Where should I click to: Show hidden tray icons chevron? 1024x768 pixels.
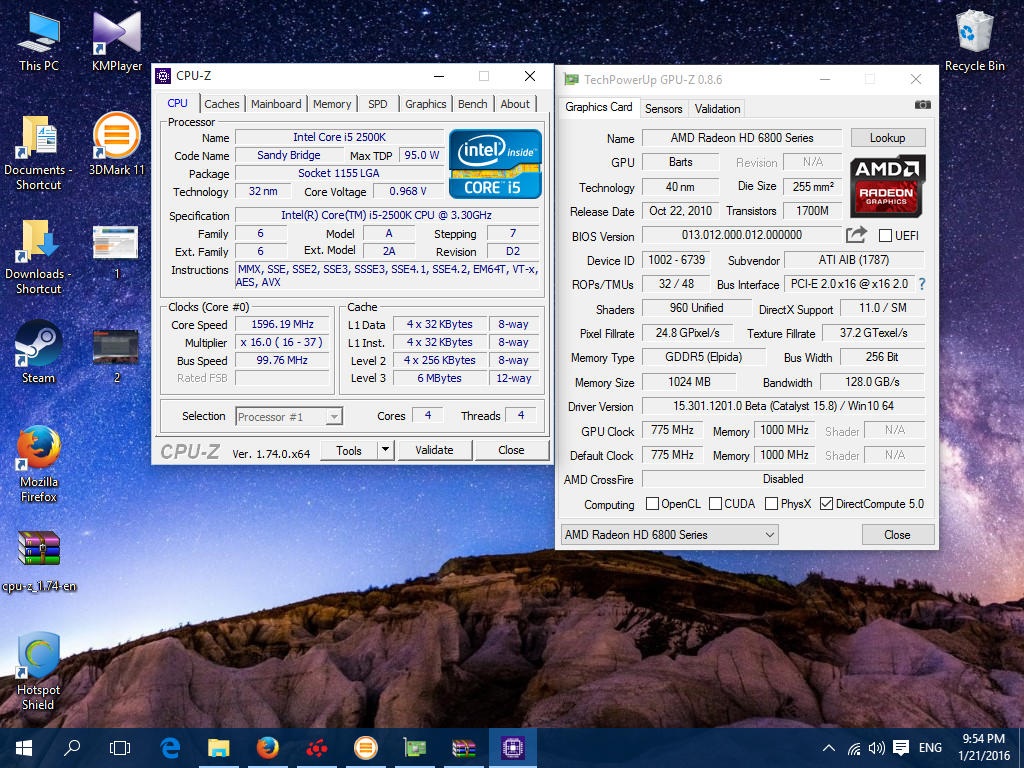pos(828,748)
